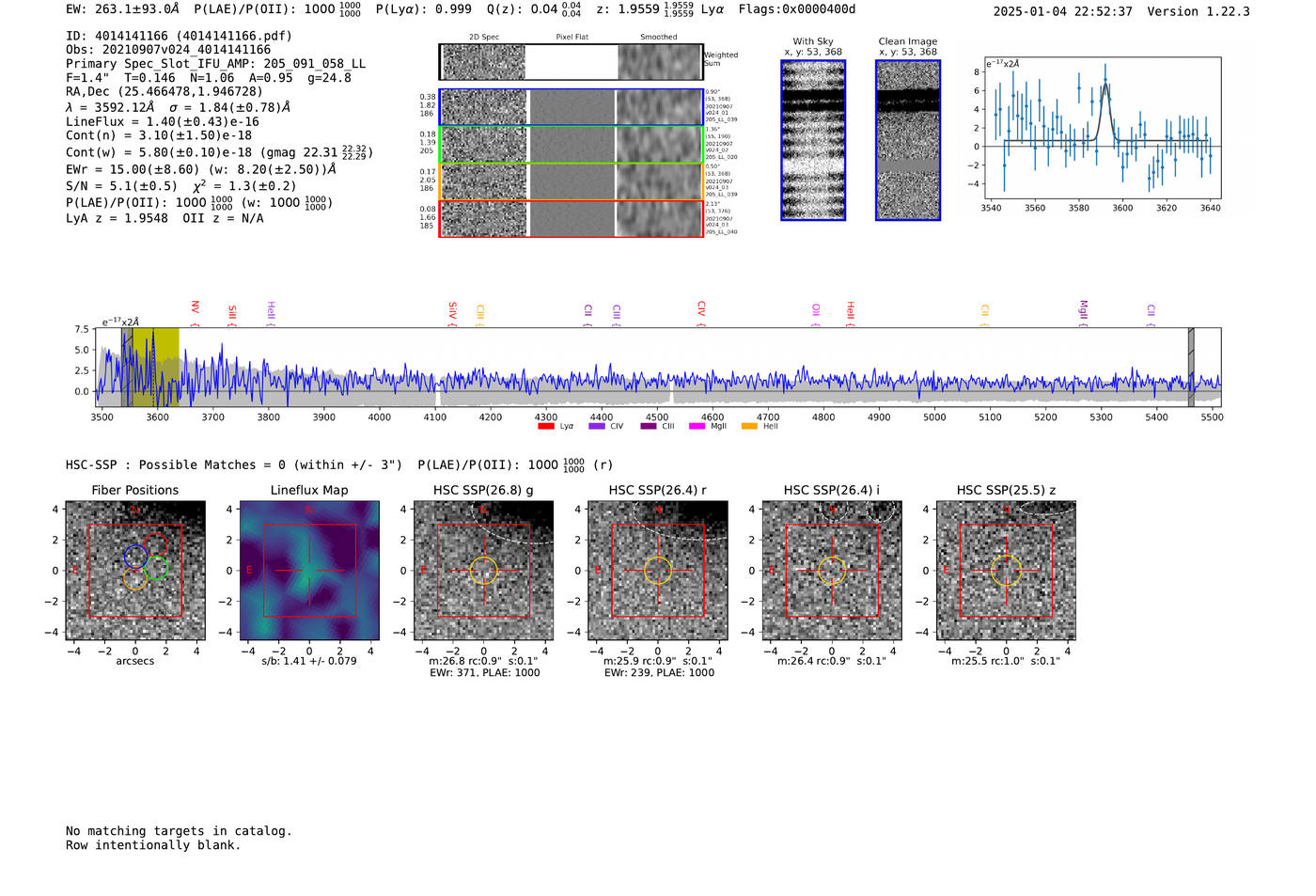Select the blue-bordered fiber 2D spectrum row

572,107
